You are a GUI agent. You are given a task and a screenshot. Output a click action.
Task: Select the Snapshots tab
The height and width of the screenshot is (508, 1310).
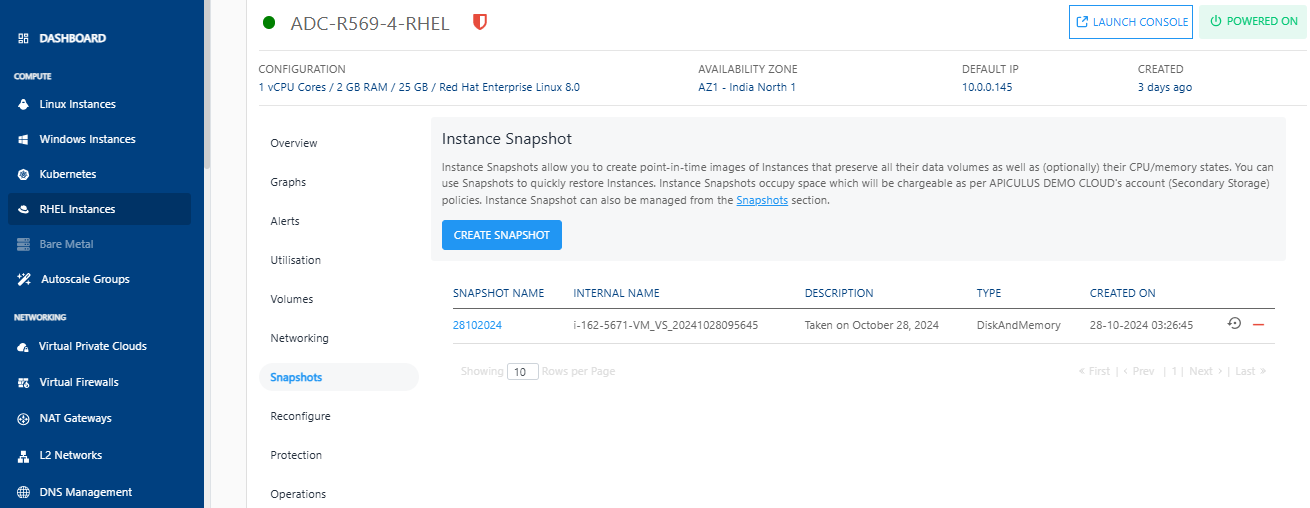(x=338, y=377)
